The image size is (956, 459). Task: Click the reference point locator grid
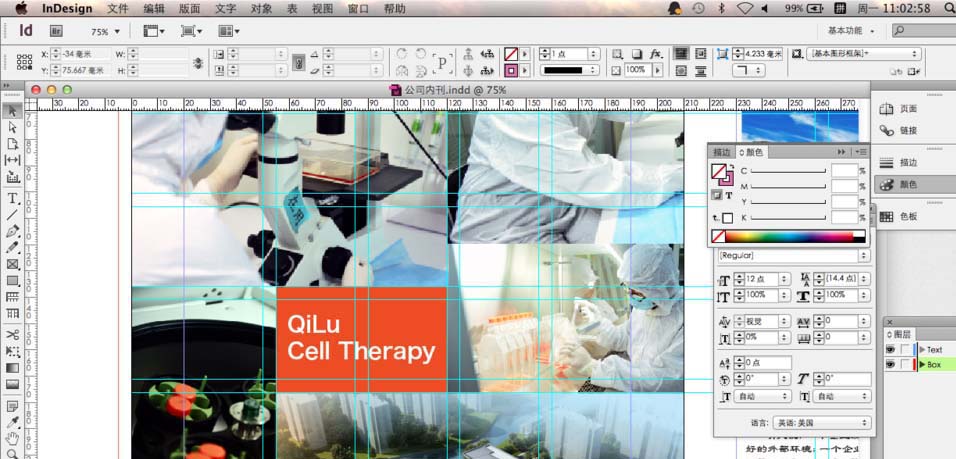(x=24, y=62)
